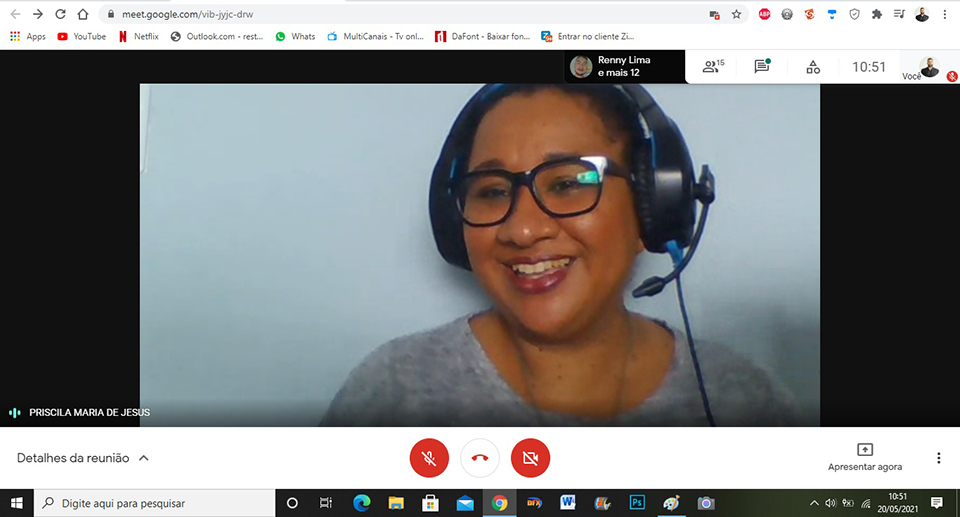Open the Chrome extensions puzzle icon
The image size is (960, 517).
(x=877, y=15)
